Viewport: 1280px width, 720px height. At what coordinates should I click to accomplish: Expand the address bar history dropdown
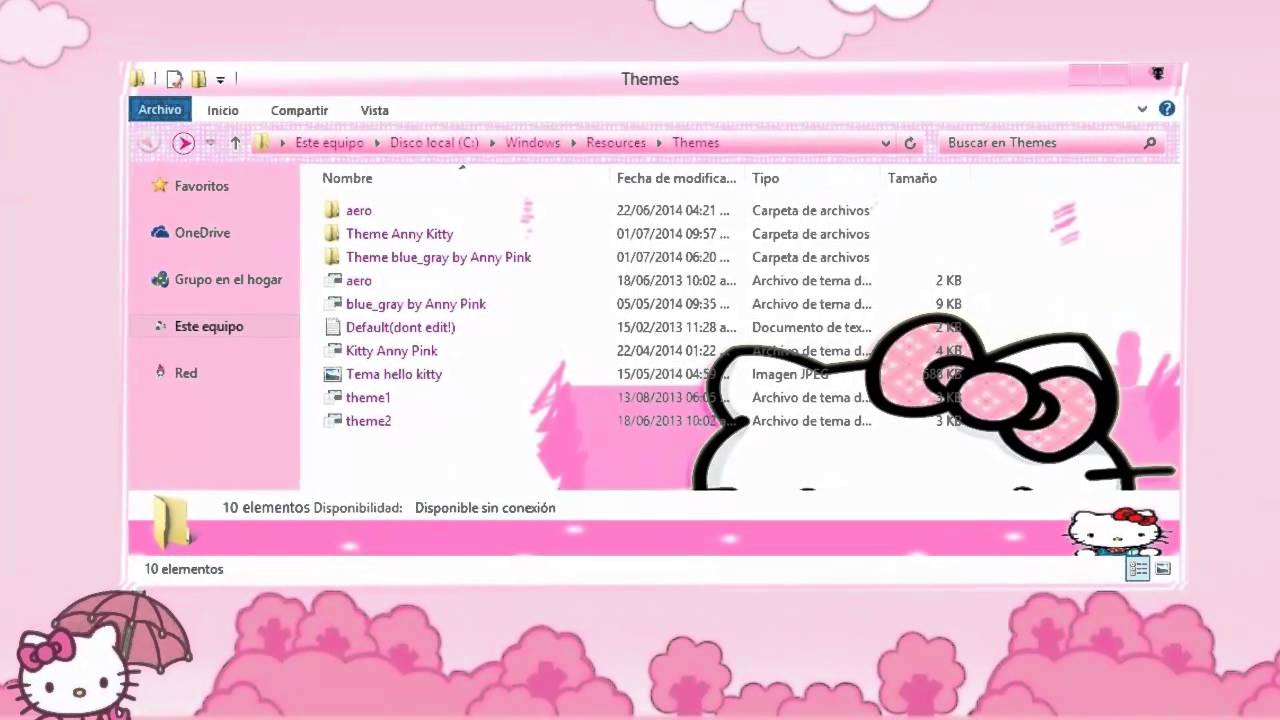pos(886,143)
